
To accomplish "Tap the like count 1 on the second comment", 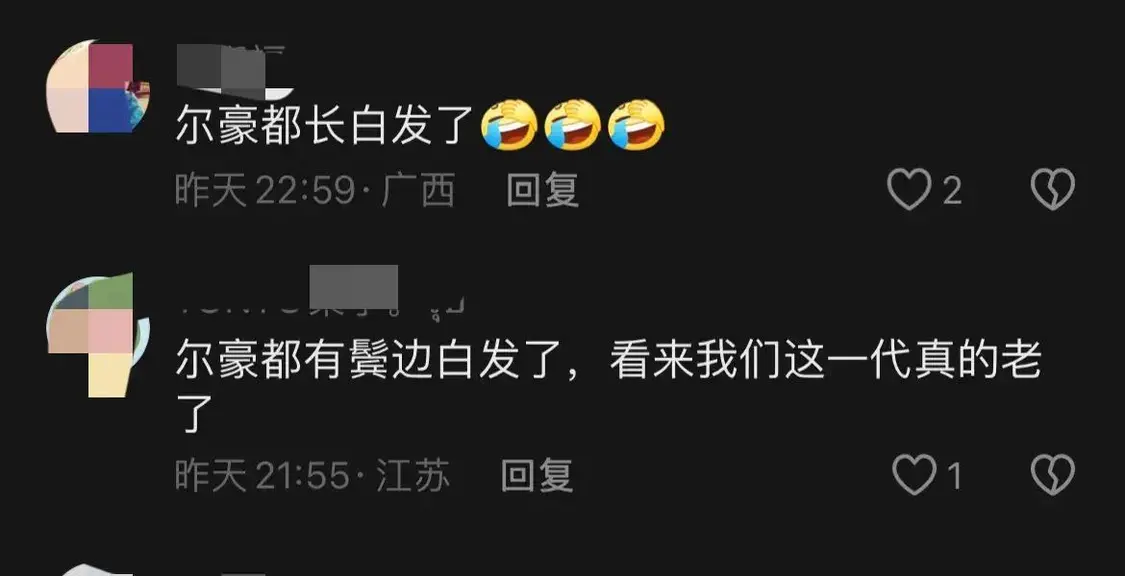I will click(954, 476).
